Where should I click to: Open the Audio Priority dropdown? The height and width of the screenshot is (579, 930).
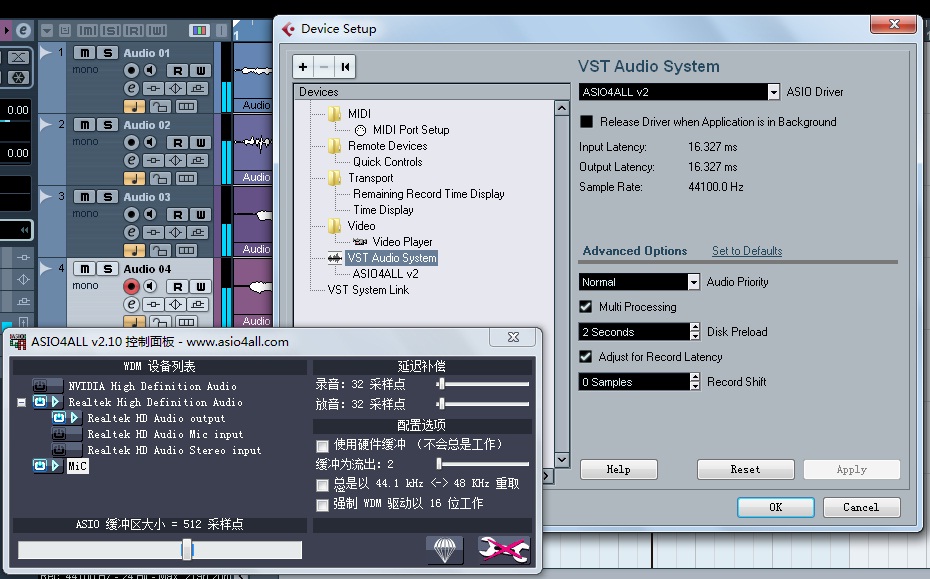pos(694,282)
